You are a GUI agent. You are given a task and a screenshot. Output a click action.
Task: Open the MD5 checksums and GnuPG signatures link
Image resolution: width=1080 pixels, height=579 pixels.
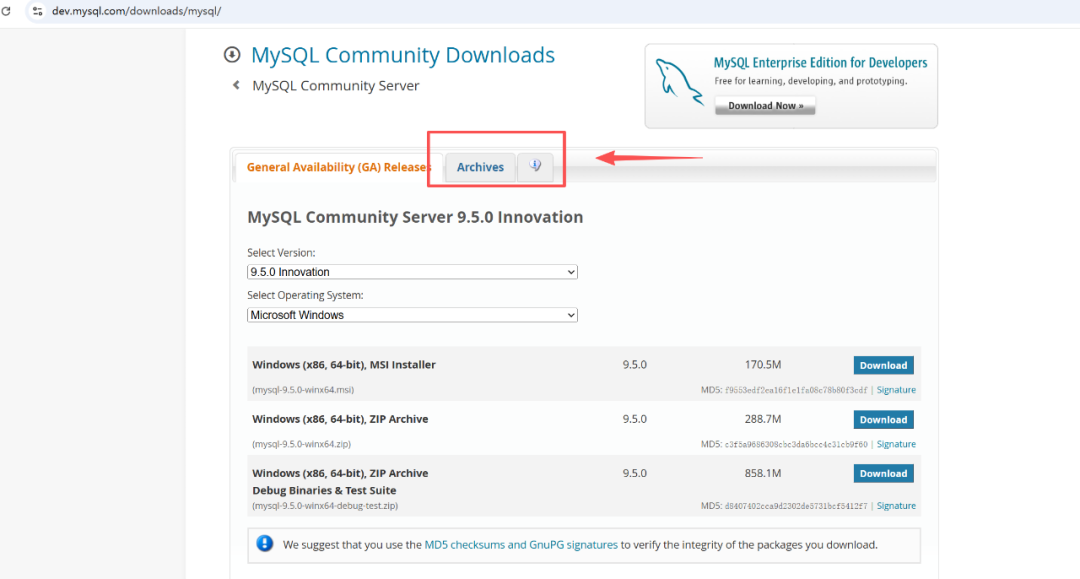pyautogui.click(x=521, y=545)
